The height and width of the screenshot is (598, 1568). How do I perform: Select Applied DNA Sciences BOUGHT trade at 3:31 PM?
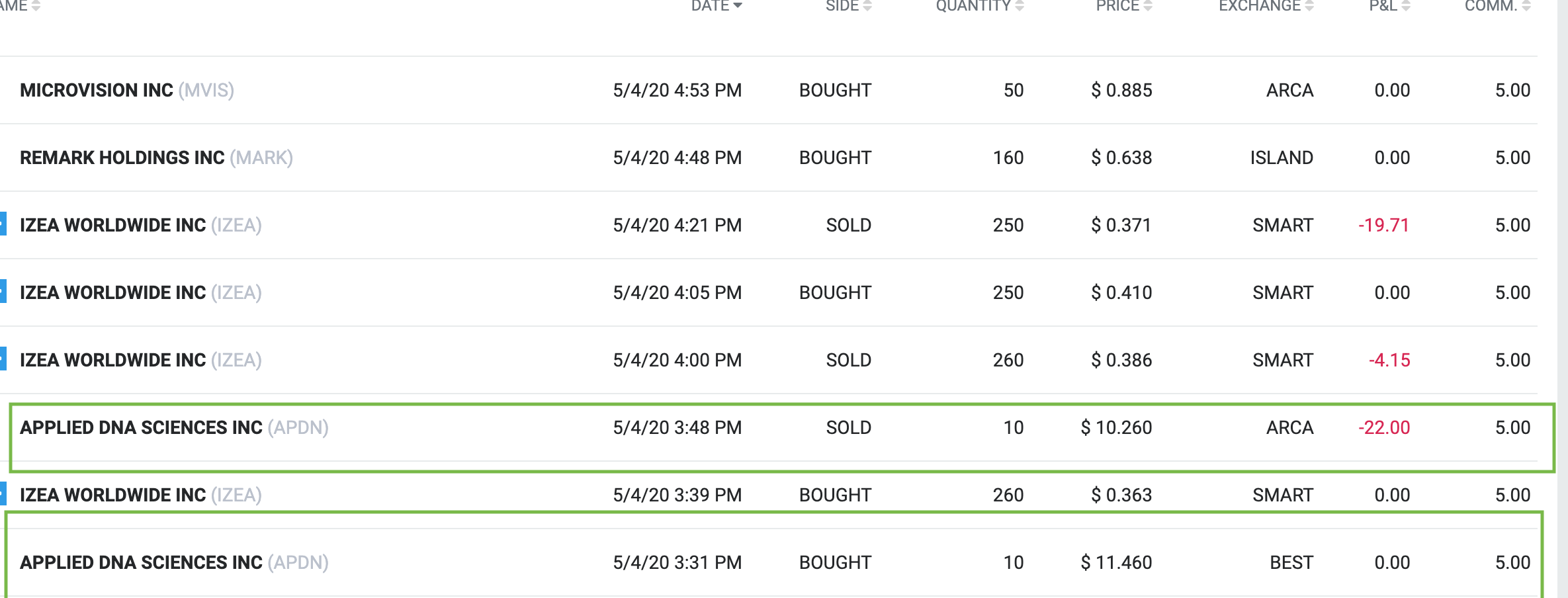tap(174, 562)
